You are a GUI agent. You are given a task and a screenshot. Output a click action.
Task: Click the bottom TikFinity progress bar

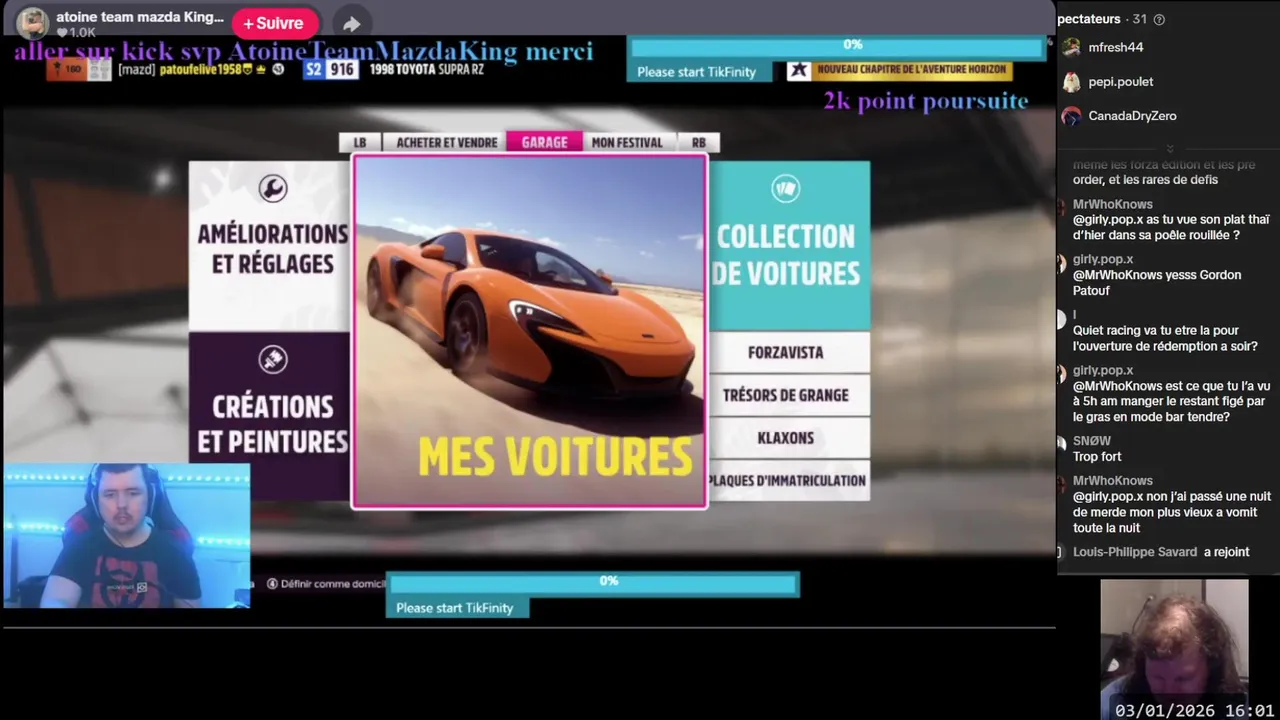[593, 582]
